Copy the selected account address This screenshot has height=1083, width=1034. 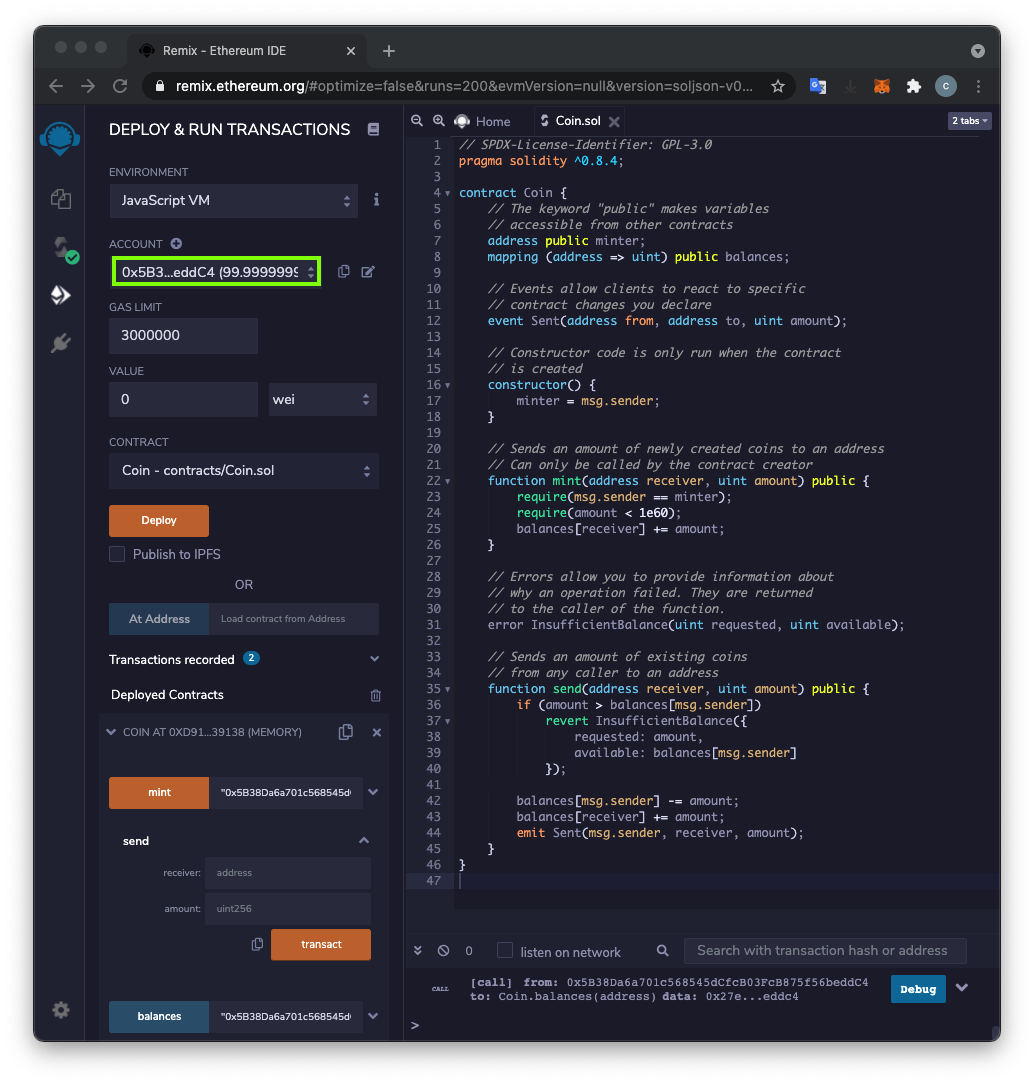[x=343, y=271]
